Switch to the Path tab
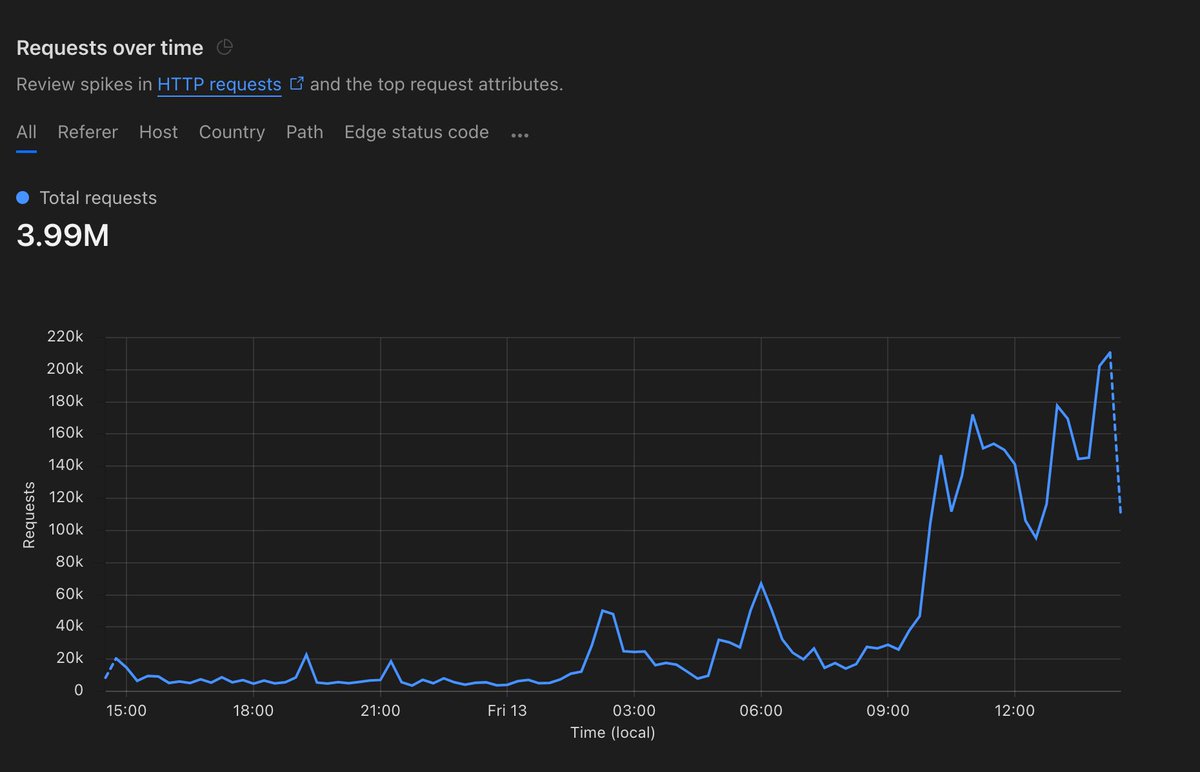 (x=305, y=132)
